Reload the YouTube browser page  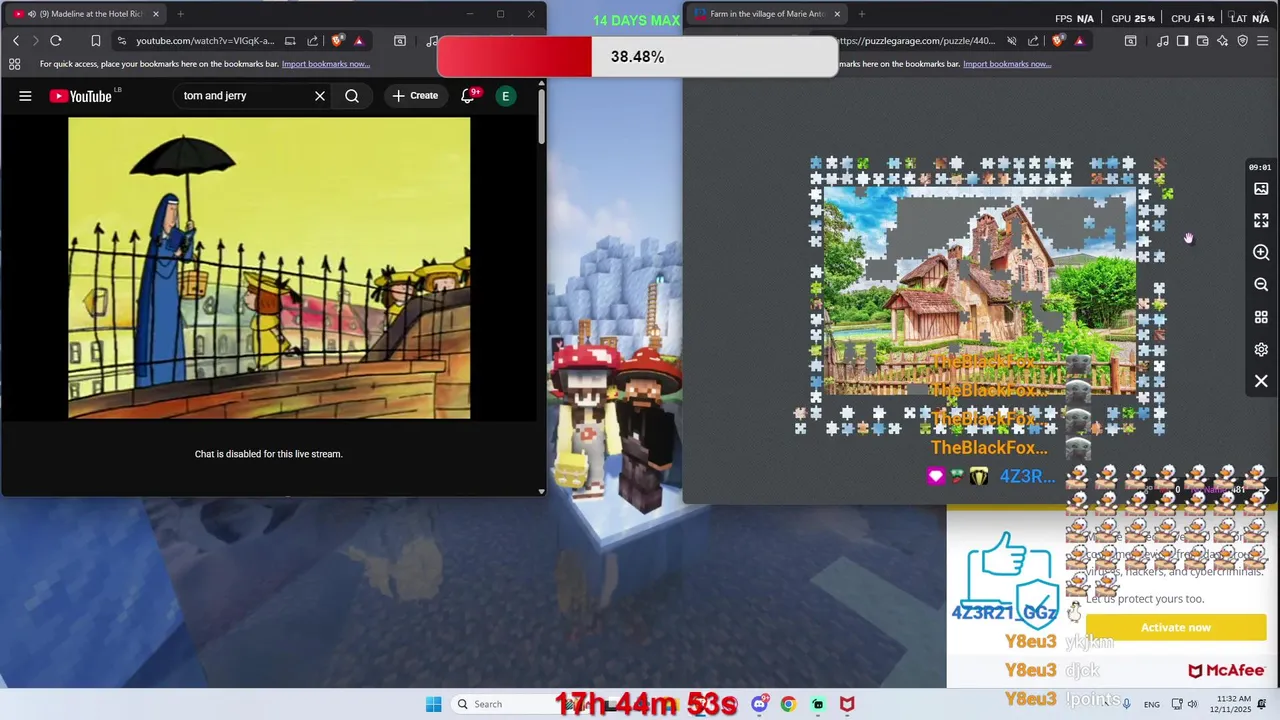tap(56, 41)
